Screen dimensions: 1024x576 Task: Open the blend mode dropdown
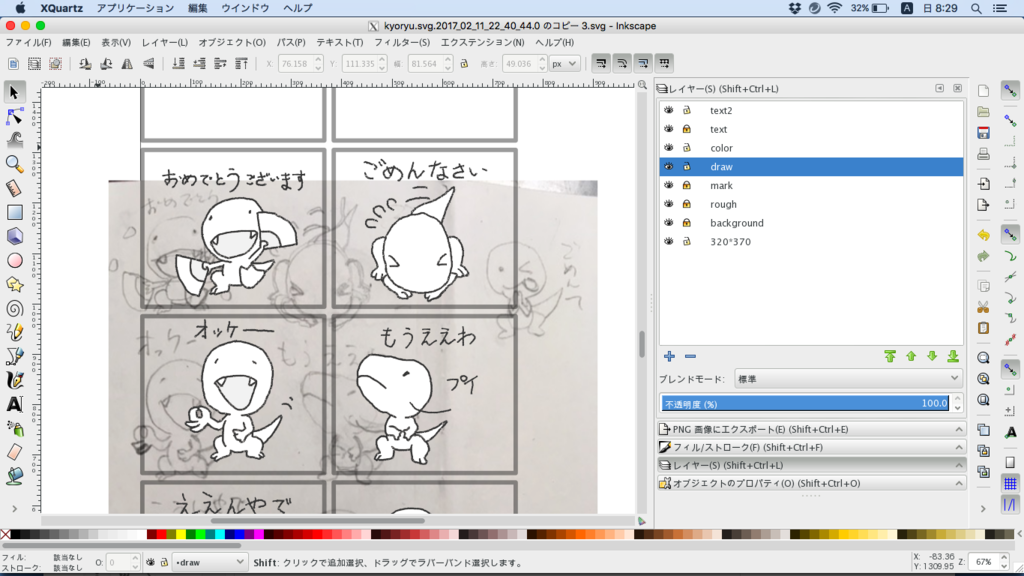(848, 379)
